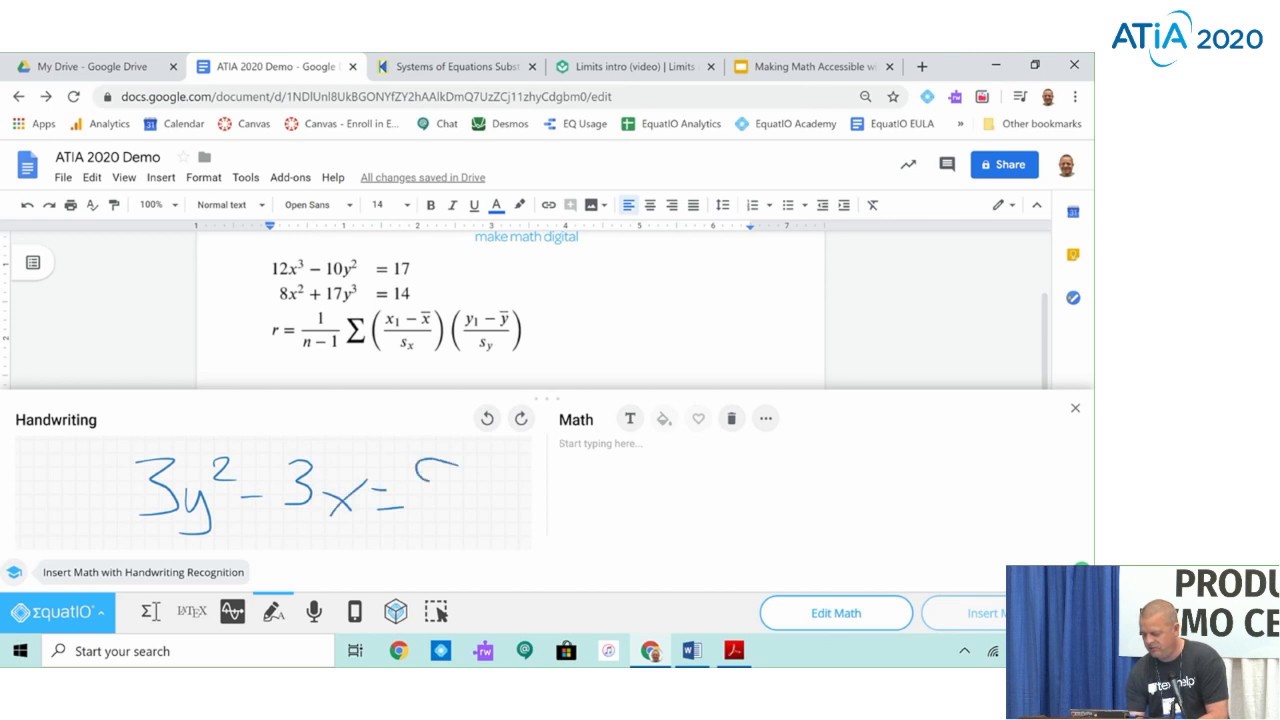Viewport: 1280px width, 720px height.
Task: Open Speech Input microphone tool
Action: [x=314, y=612]
